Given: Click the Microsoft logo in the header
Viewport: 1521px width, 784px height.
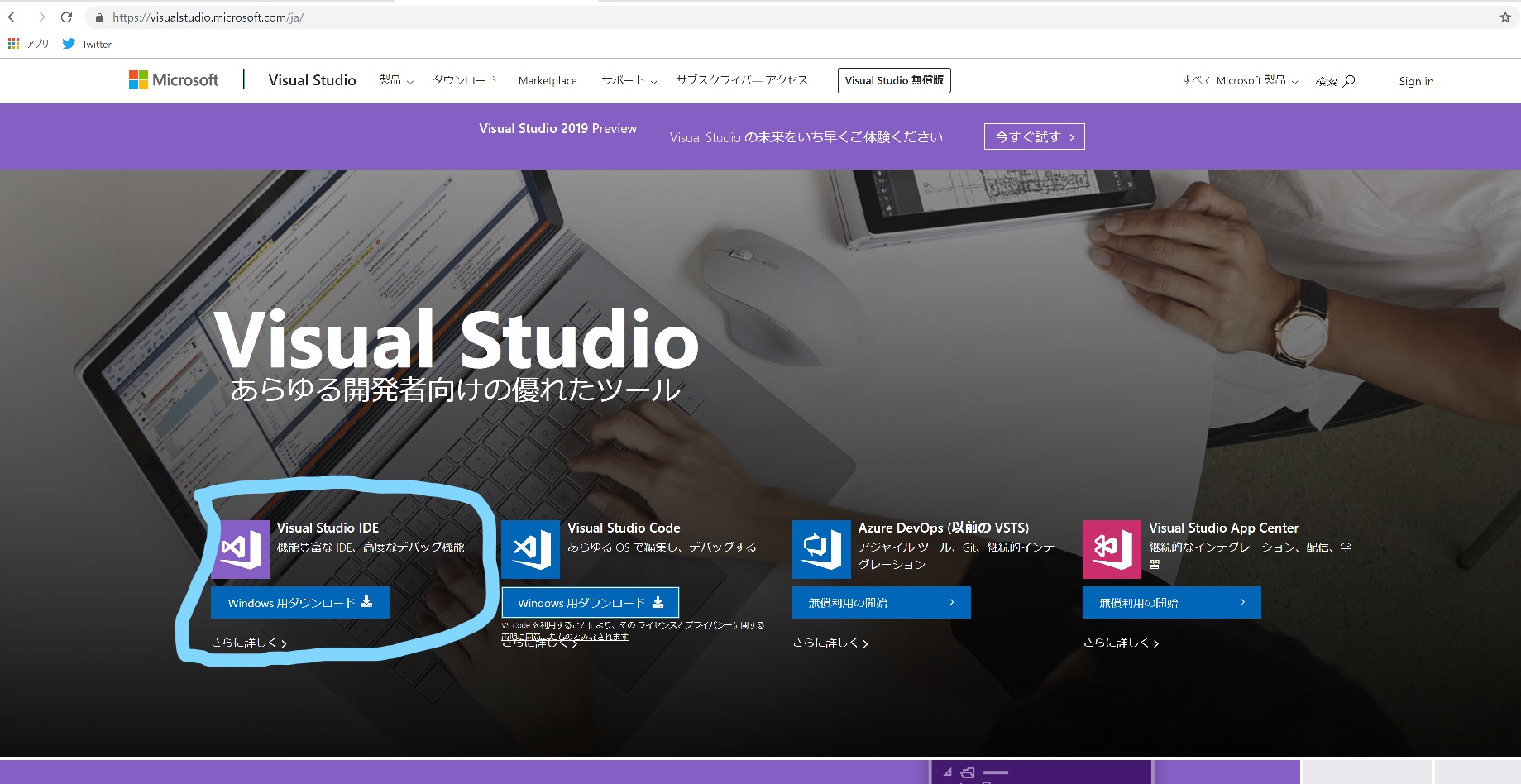Looking at the screenshot, I should pos(174,80).
